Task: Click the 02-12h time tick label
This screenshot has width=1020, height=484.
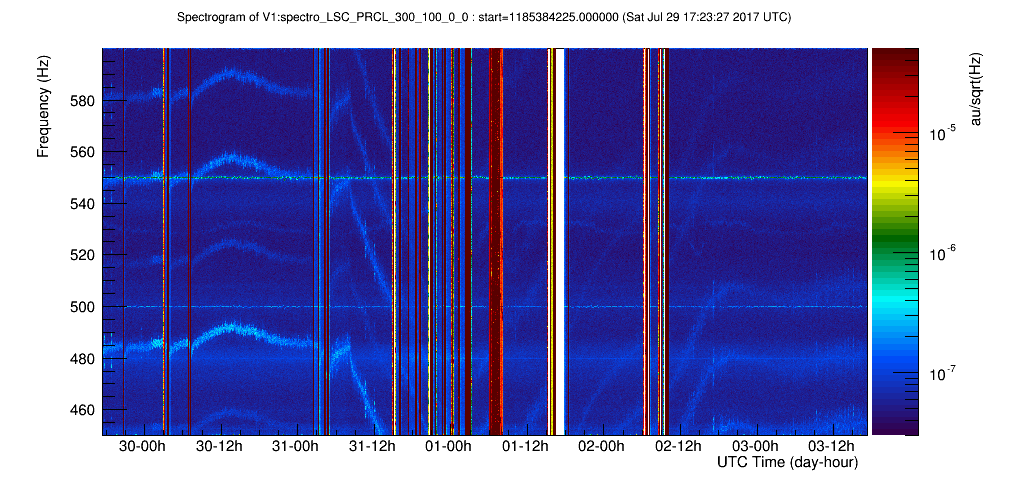Action: coord(678,446)
